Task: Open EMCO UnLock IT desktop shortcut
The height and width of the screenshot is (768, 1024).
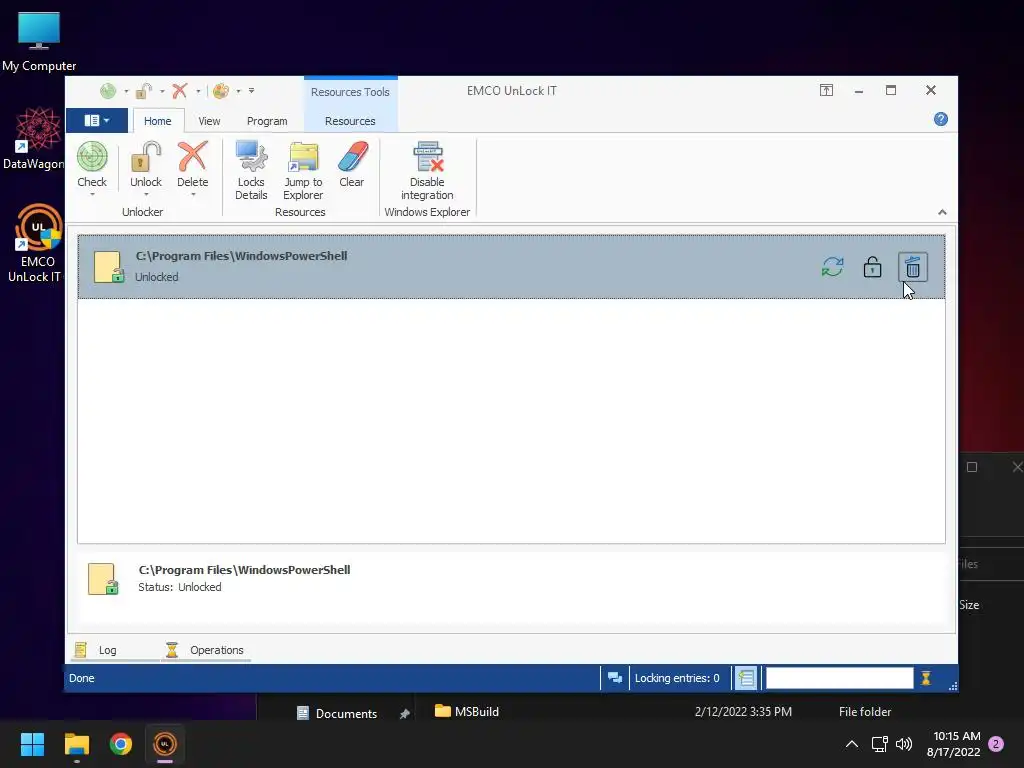Action: pyautogui.click(x=36, y=243)
